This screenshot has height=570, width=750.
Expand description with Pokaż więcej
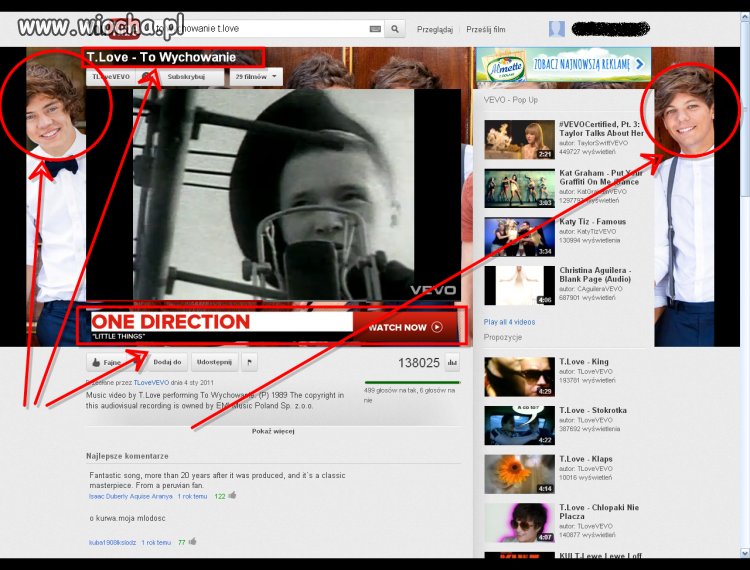click(273, 431)
